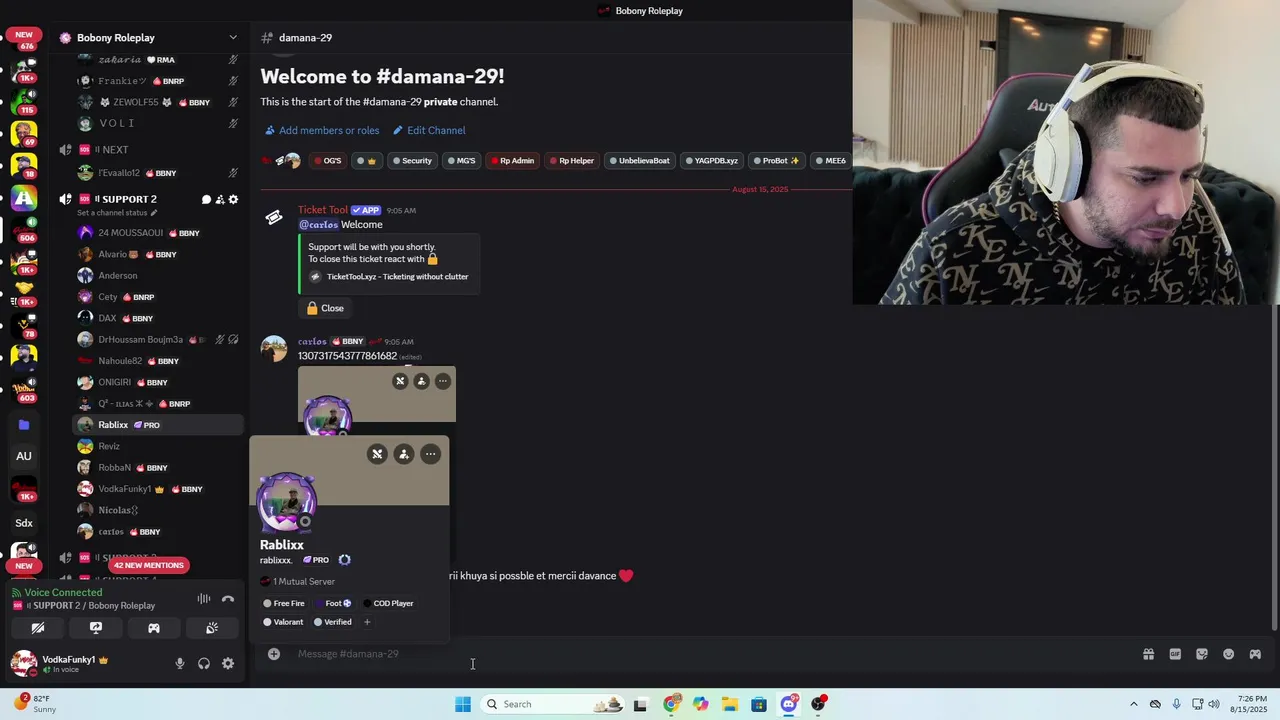Viewport: 1280px width, 720px height.
Task: Click the Ticket Tool bot name
Action: 323,210
